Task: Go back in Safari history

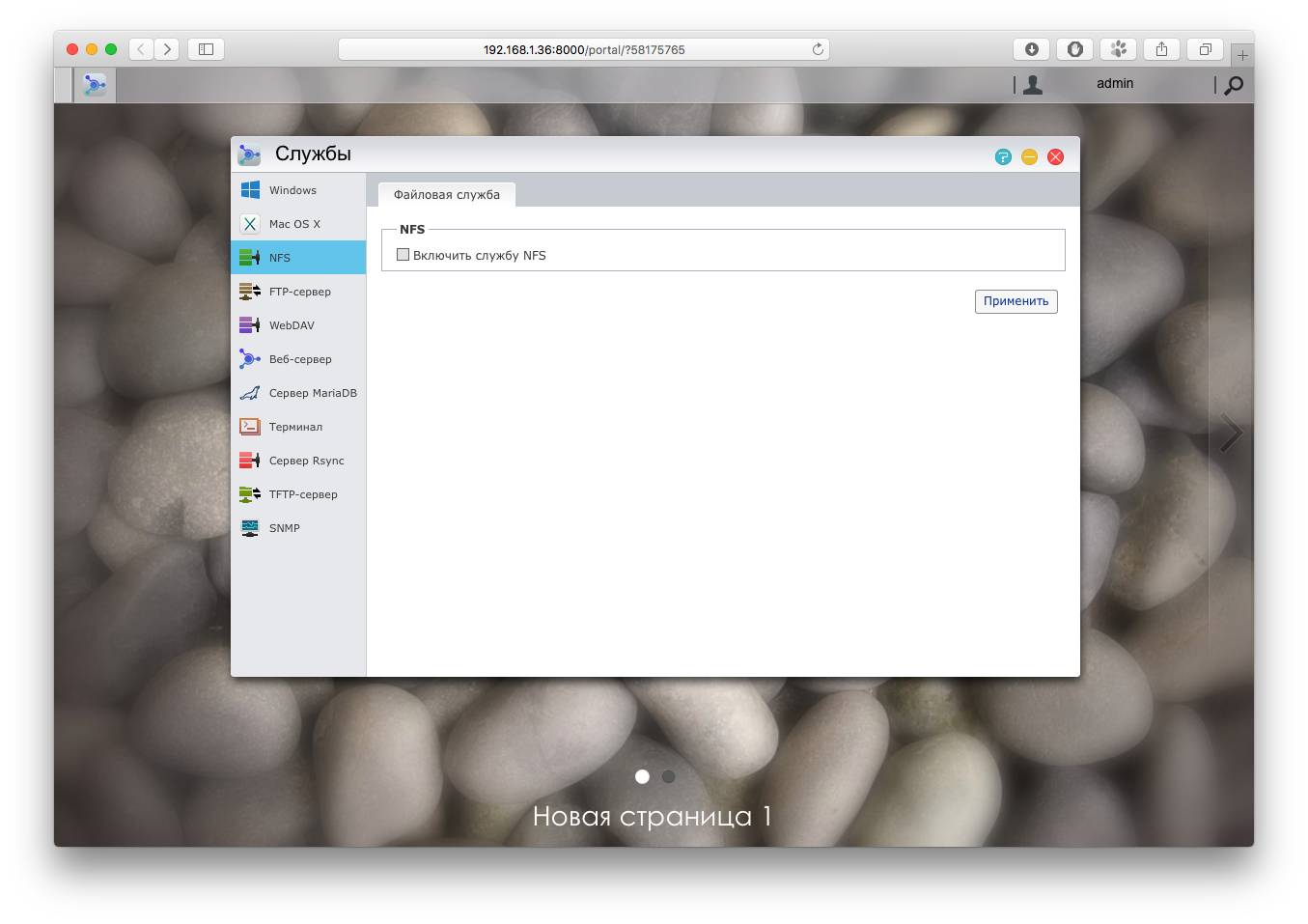Action: click(x=141, y=49)
